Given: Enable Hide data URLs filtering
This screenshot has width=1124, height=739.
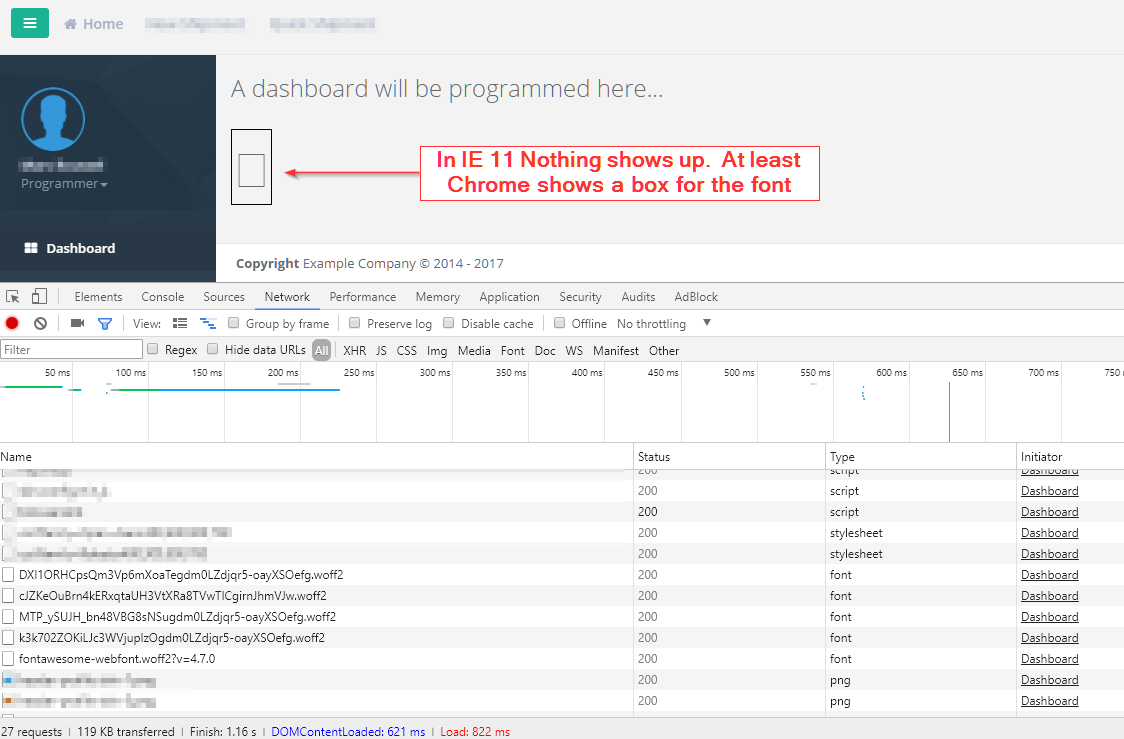Looking at the screenshot, I should pos(212,349).
